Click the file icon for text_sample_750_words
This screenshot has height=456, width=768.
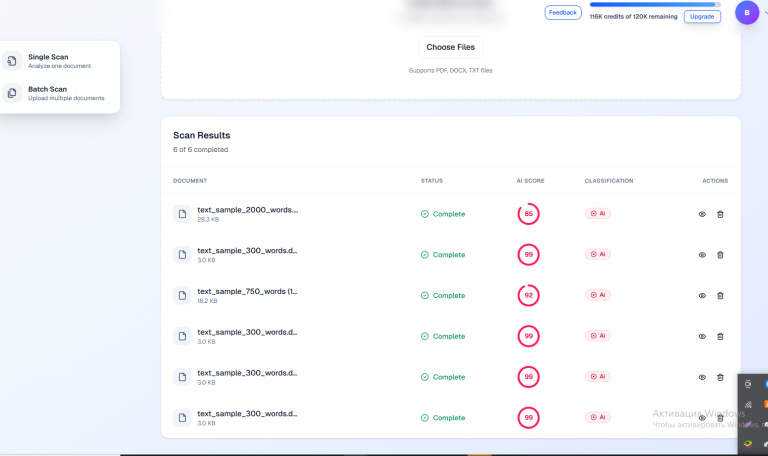click(x=182, y=295)
